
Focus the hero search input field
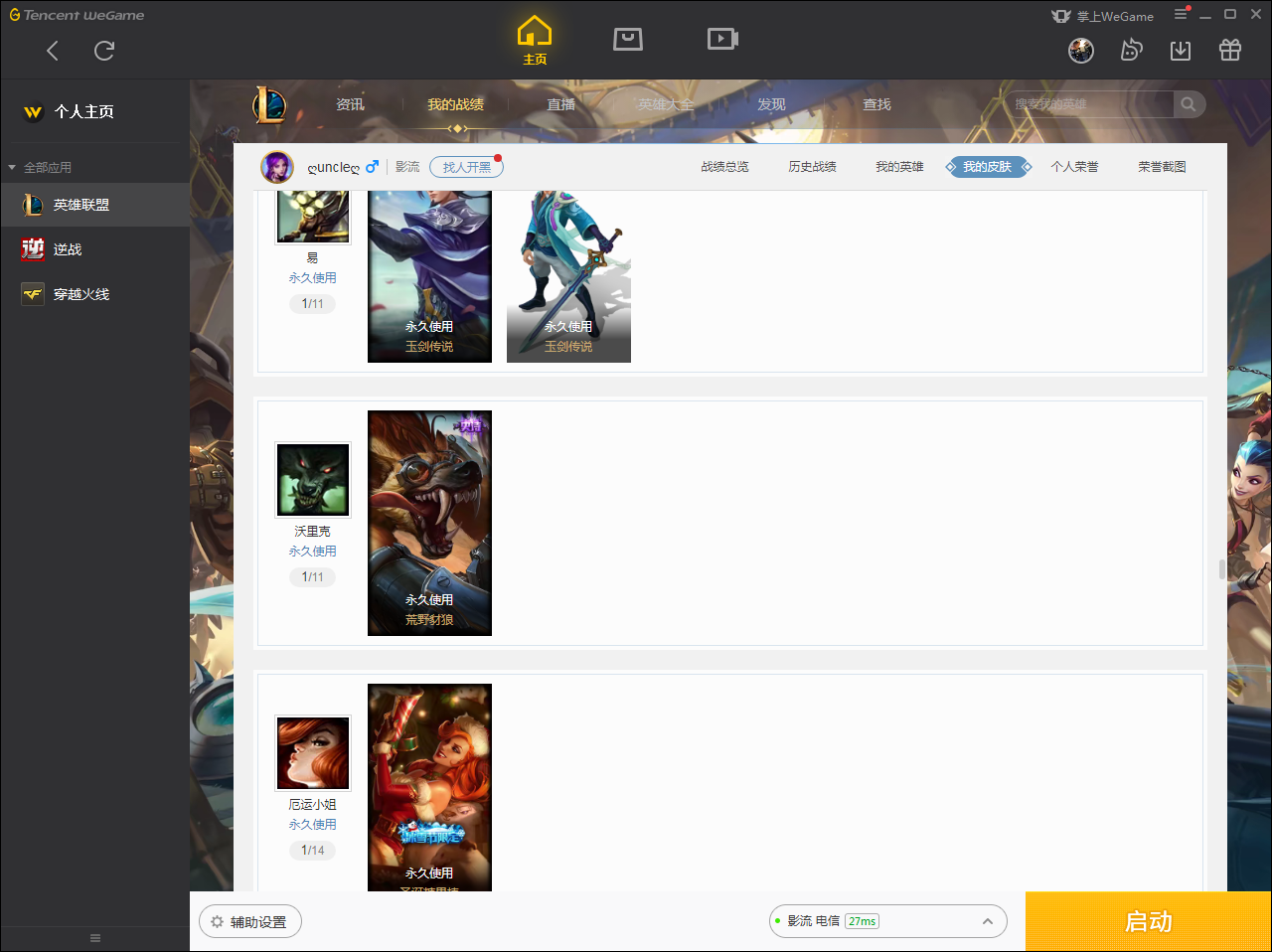[x=1088, y=104]
